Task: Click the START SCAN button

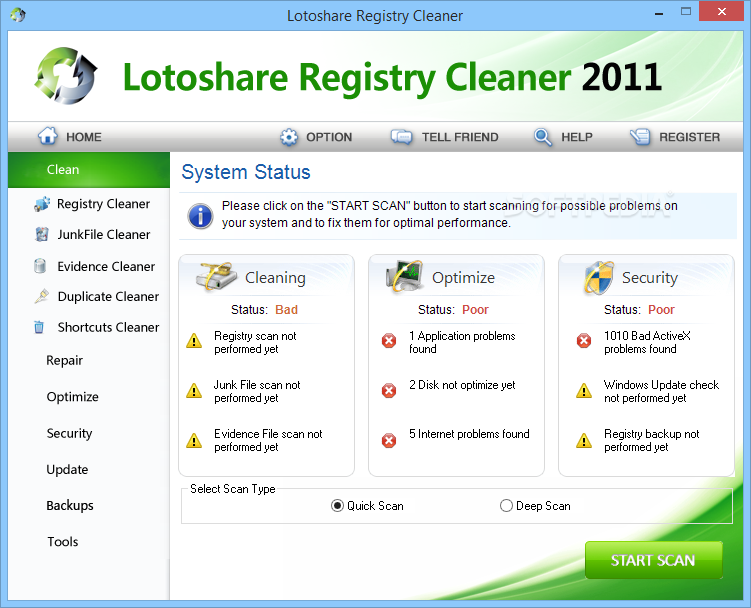Action: (653, 560)
